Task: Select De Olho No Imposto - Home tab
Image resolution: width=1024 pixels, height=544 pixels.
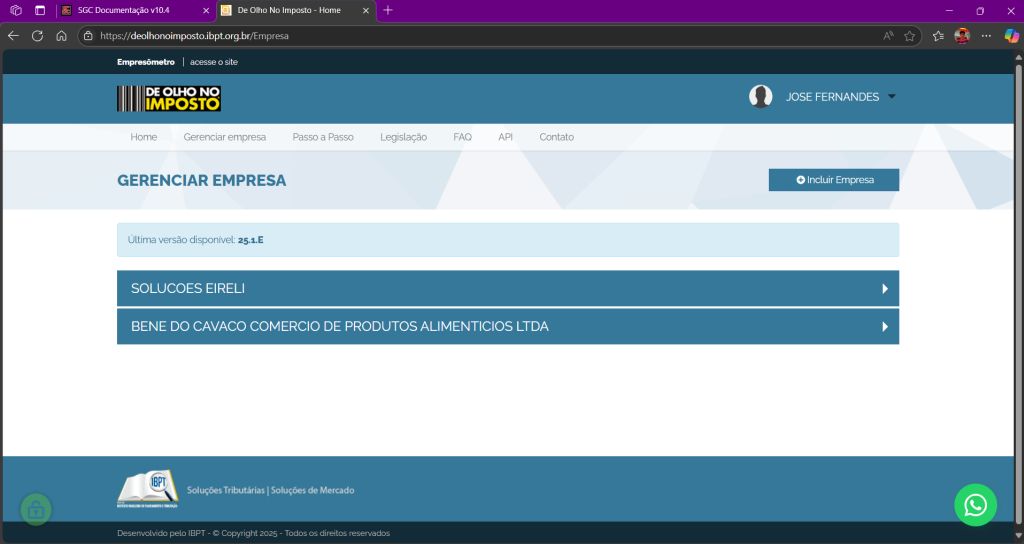Action: pyautogui.click(x=296, y=10)
